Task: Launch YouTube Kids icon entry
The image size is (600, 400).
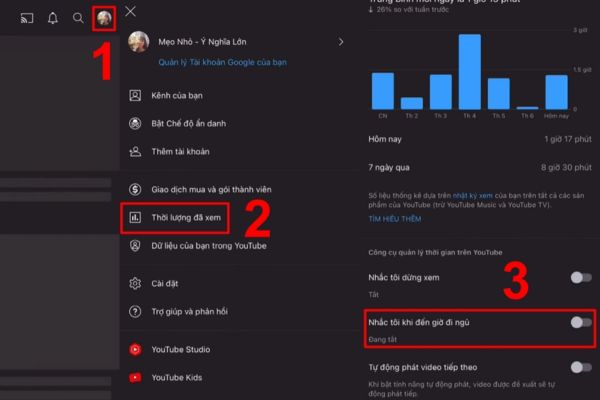Action: [135, 378]
